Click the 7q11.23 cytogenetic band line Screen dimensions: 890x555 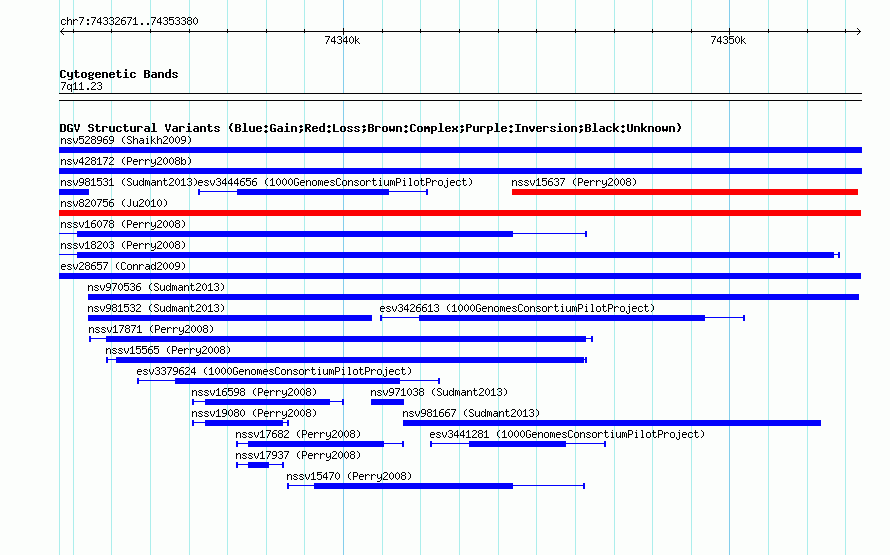pyautogui.click(x=460, y=97)
